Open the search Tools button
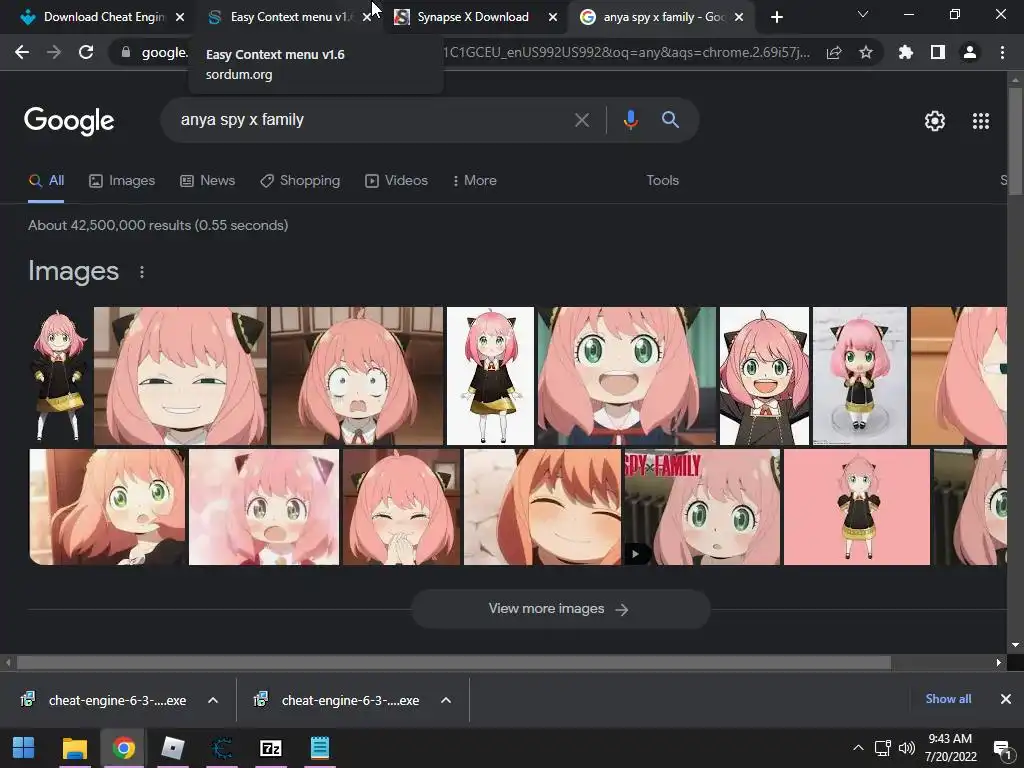The height and width of the screenshot is (768, 1024). pyautogui.click(x=662, y=181)
